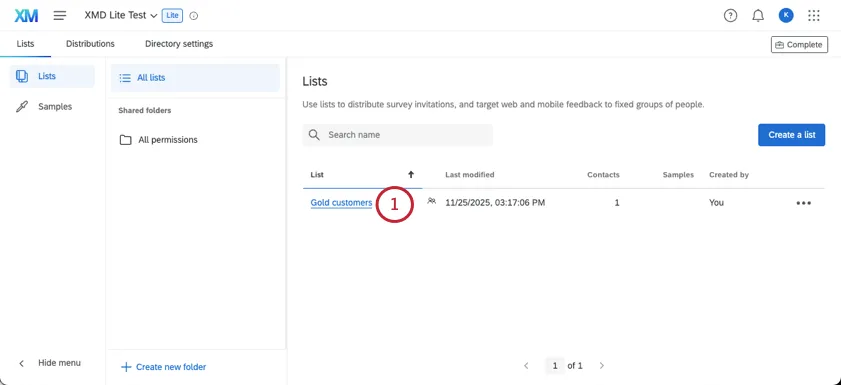The width and height of the screenshot is (841, 385).
Task: Open the XMD Lite Test directory dropdown
Action: (x=121, y=16)
